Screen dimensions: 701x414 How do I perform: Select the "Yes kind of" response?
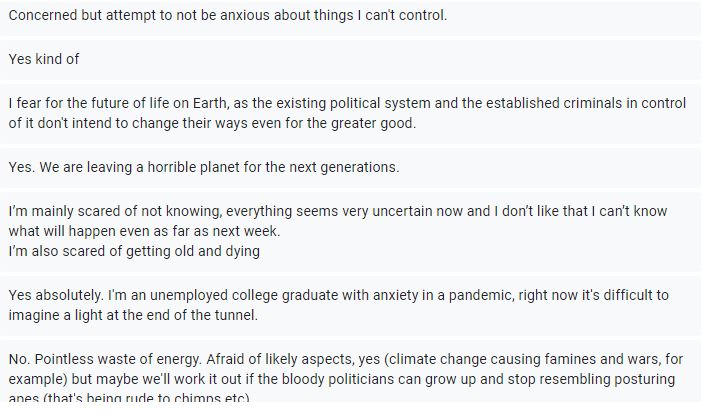[44, 59]
